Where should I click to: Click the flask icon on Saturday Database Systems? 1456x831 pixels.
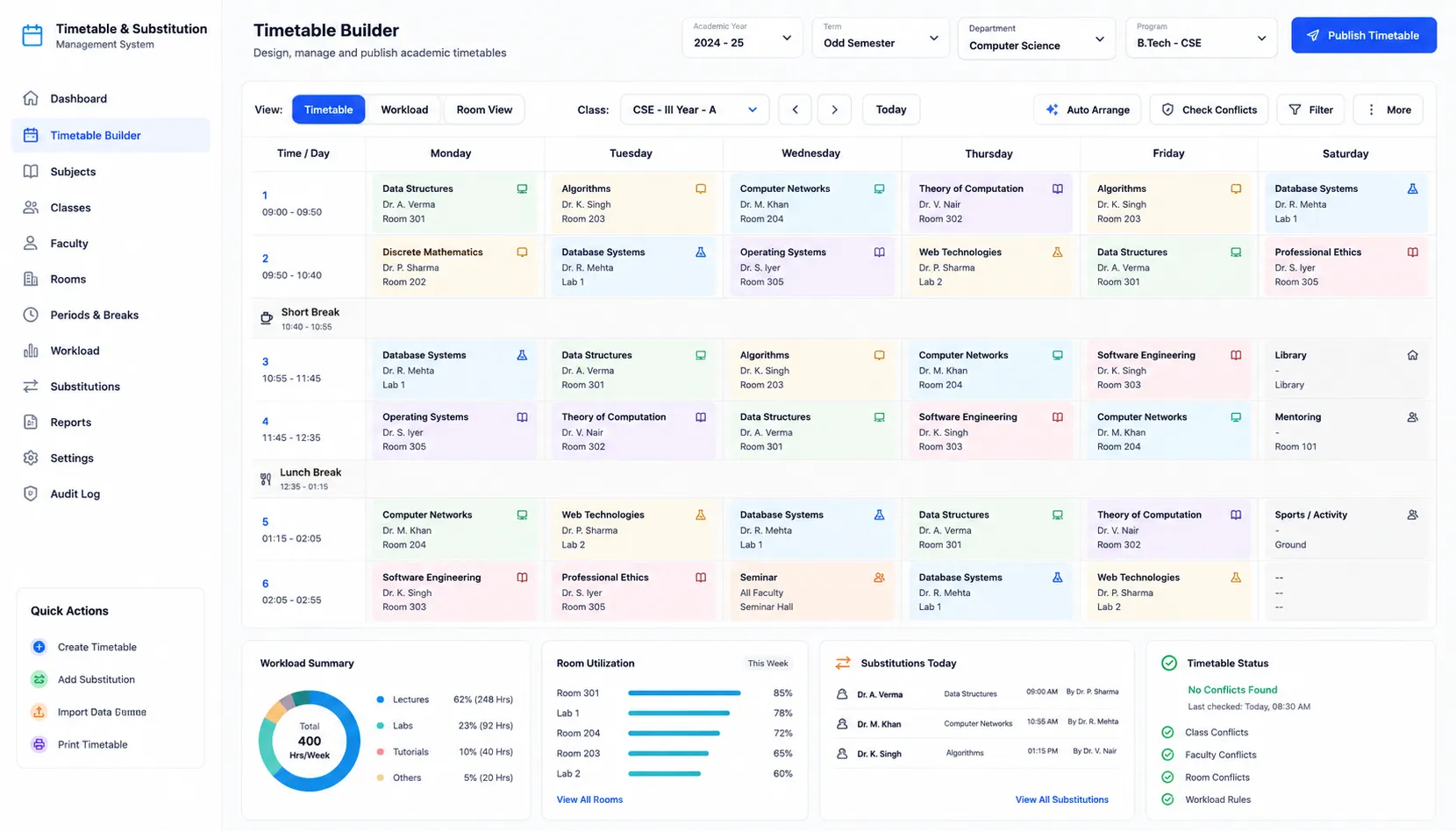pyautogui.click(x=1412, y=188)
